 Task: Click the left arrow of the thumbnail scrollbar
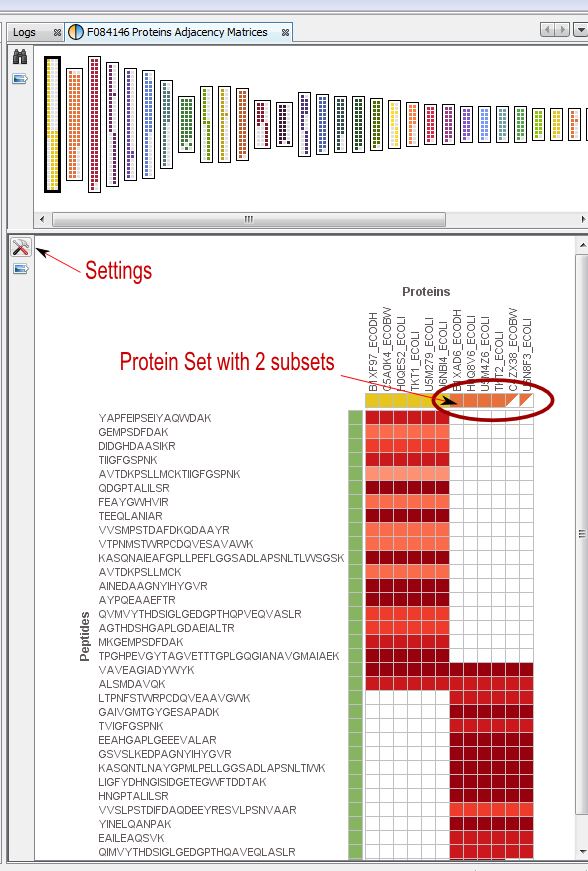(x=42, y=219)
